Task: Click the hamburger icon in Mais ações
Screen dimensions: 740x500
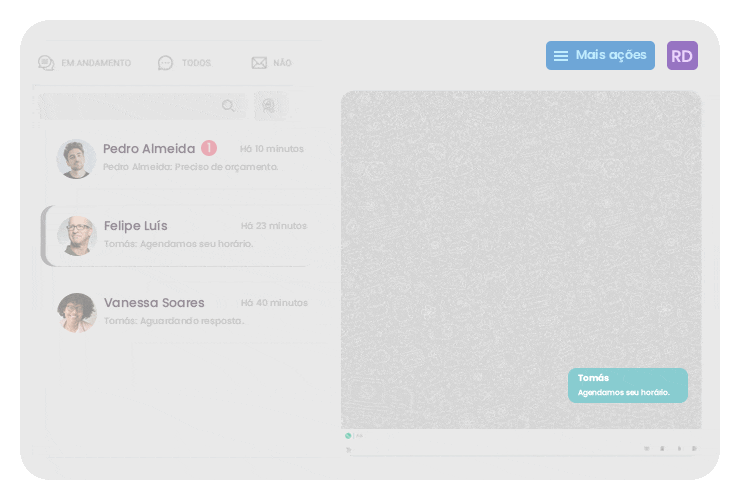Action: coord(561,56)
